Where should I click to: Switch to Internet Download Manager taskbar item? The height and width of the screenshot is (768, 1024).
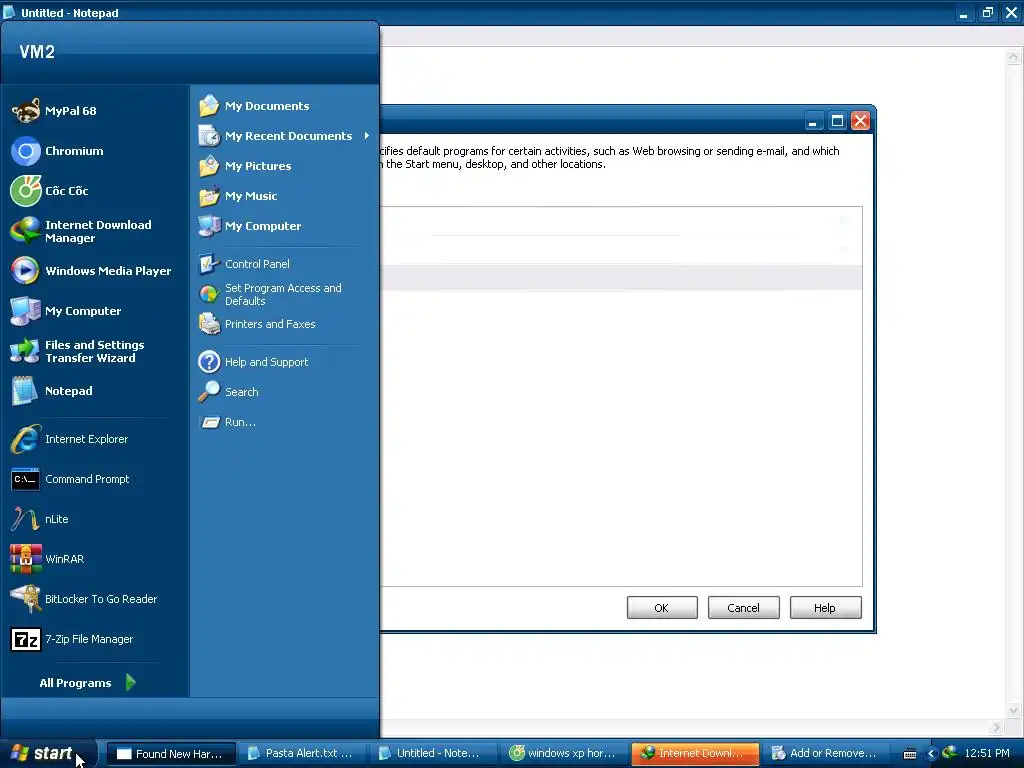click(x=695, y=754)
